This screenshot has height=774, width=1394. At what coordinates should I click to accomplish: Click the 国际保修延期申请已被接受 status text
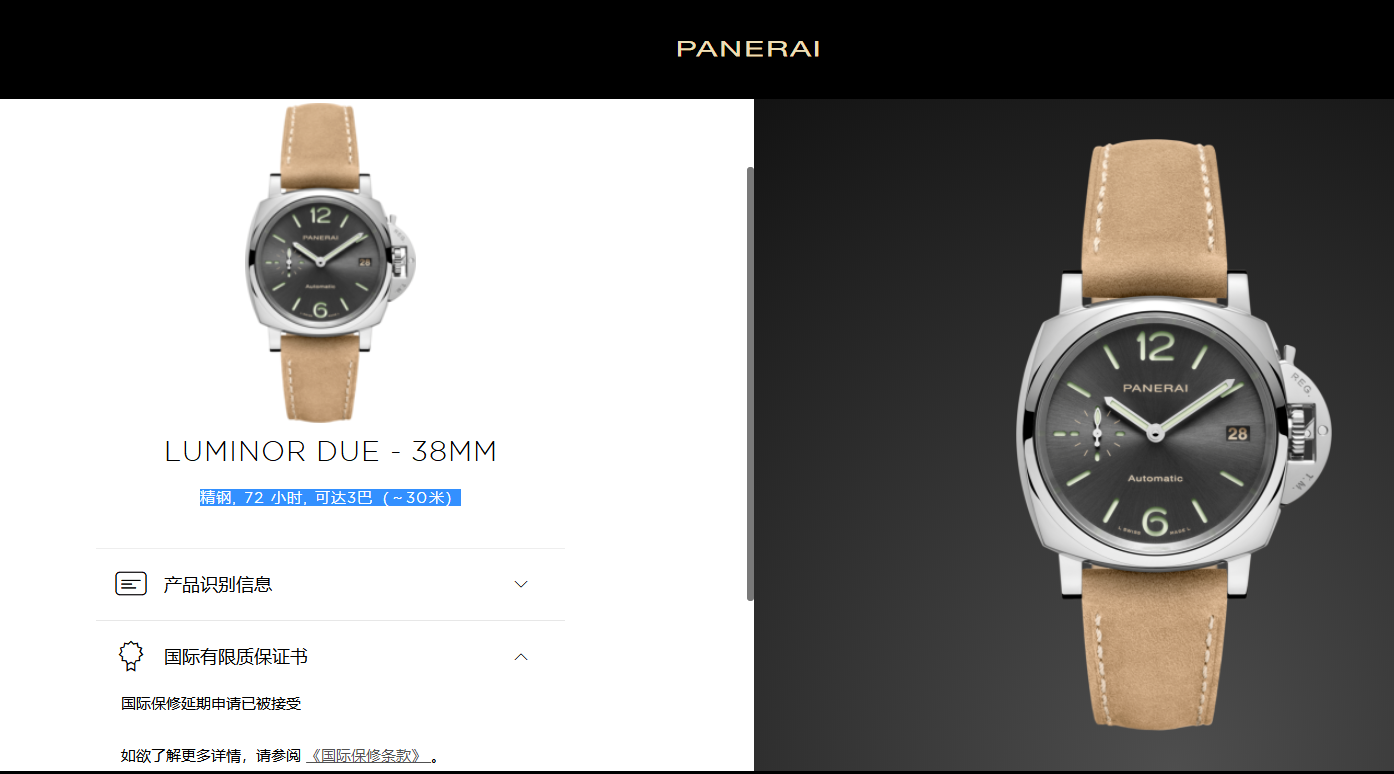pyautogui.click(x=211, y=704)
